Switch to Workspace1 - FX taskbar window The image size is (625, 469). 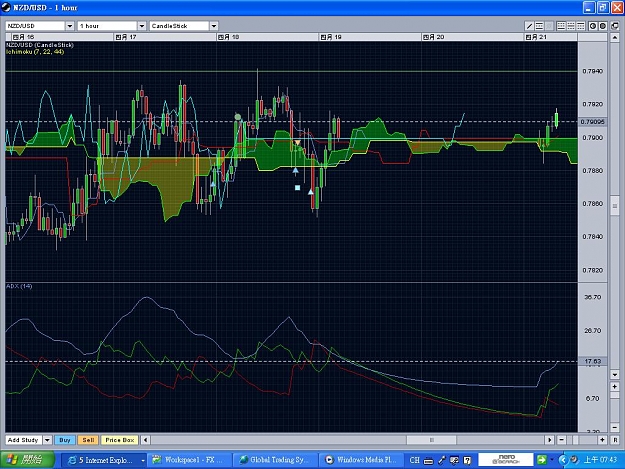[189, 460]
